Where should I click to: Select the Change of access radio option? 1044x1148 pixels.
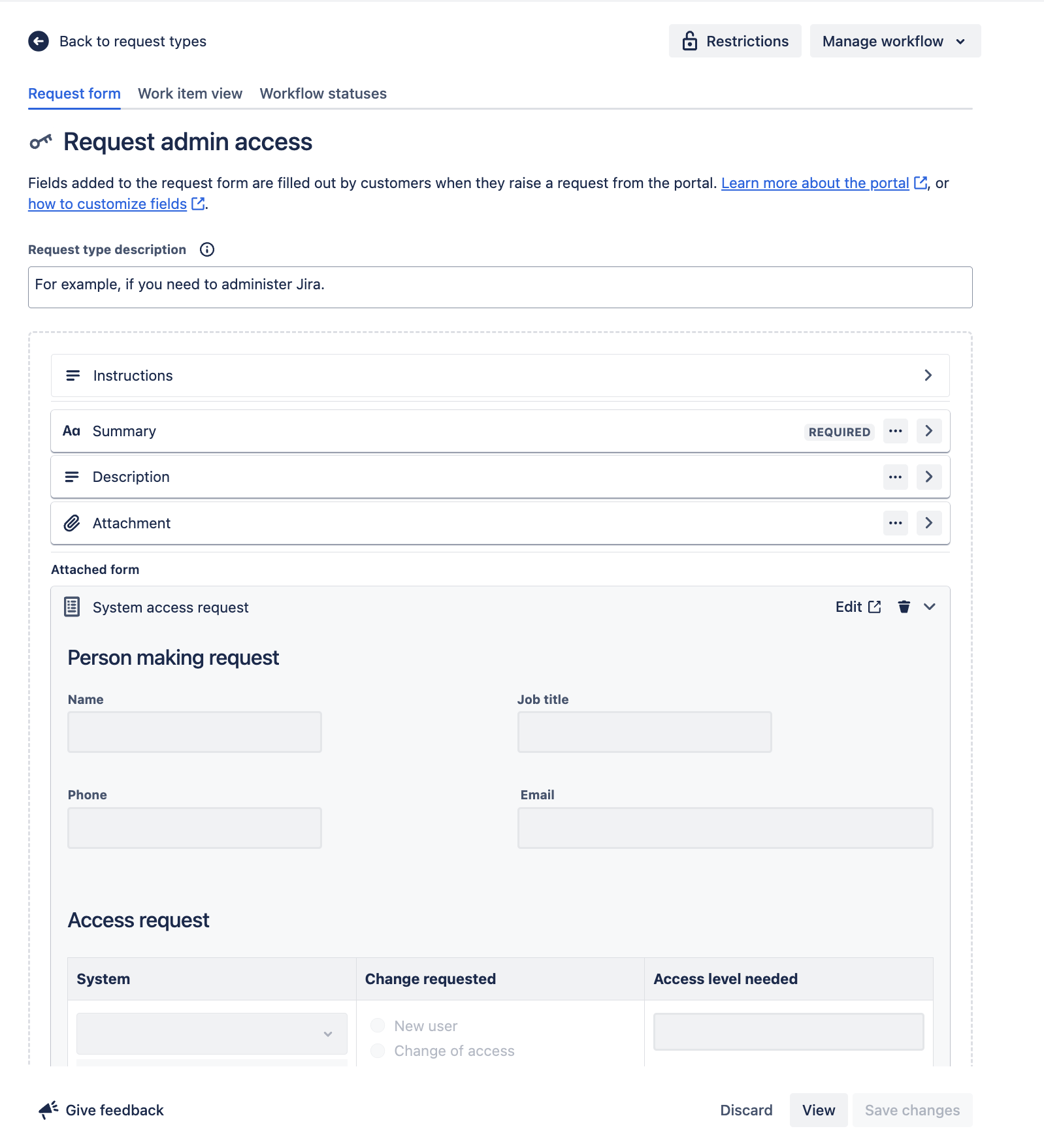[378, 1050]
